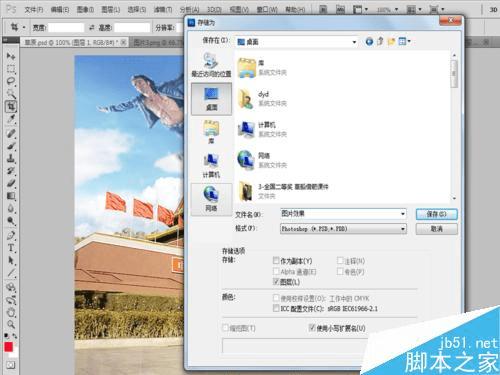Create a new folder in Save dialog

point(391,42)
